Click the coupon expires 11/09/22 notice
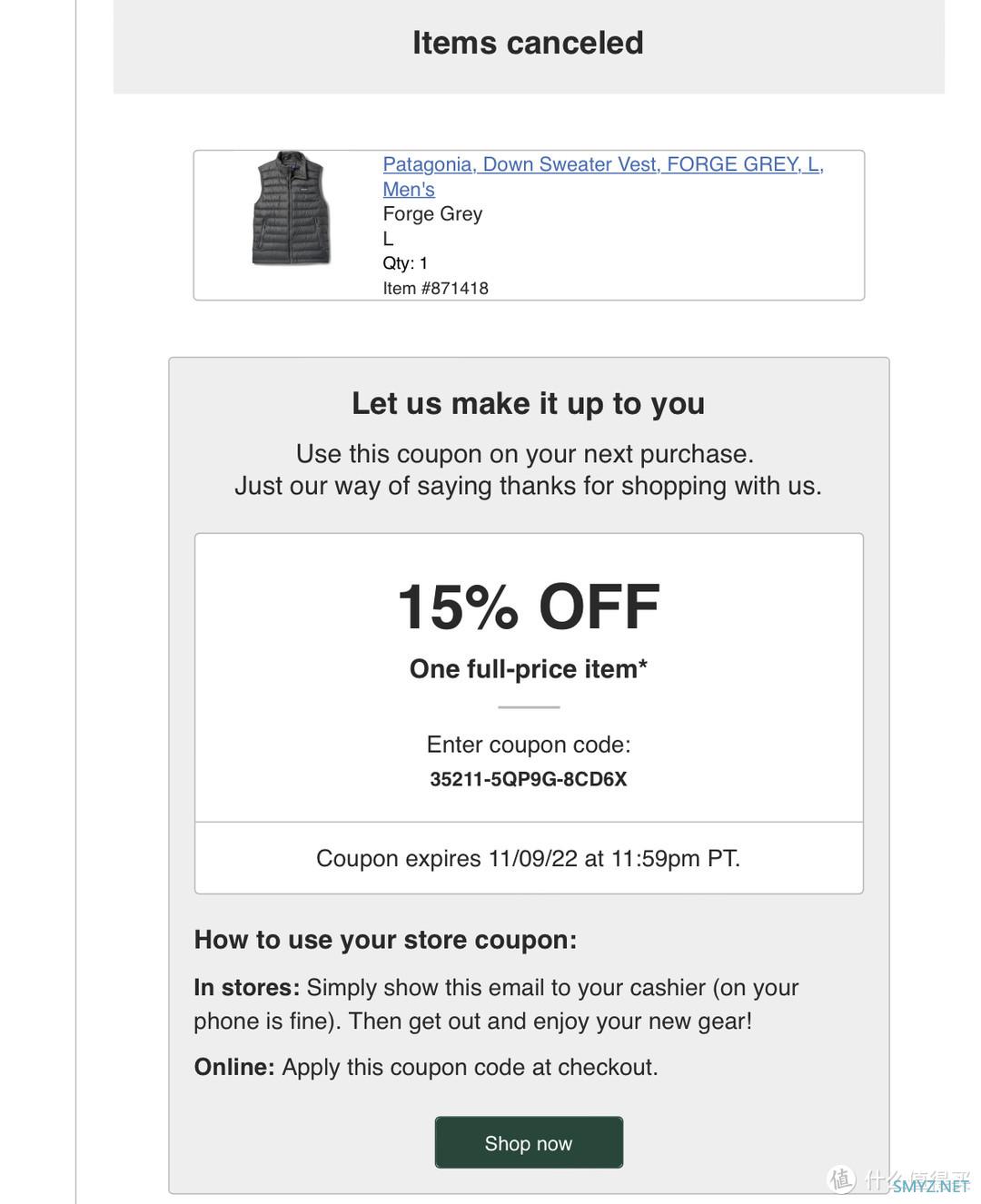 [529, 858]
